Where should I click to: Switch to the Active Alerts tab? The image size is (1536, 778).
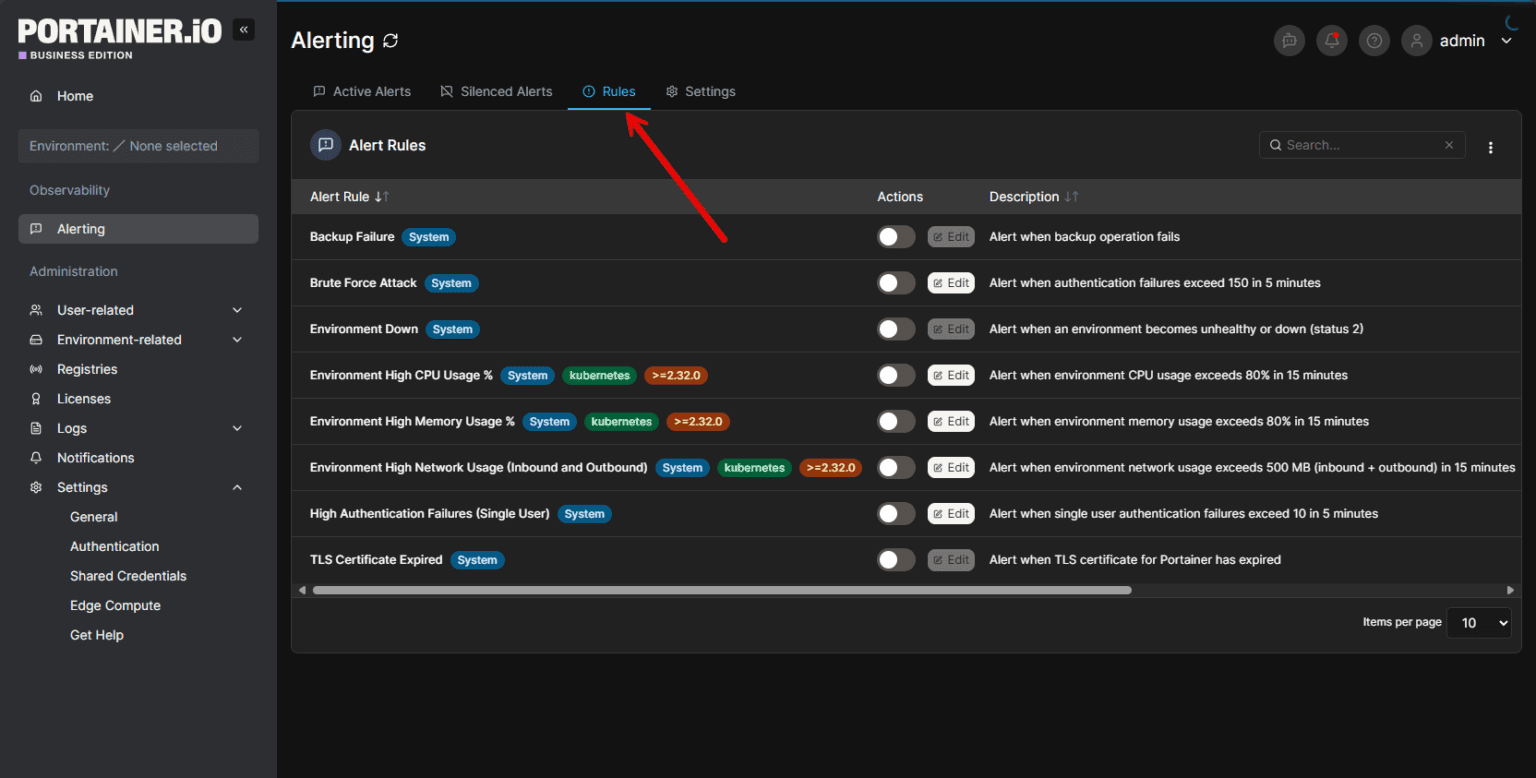362,91
